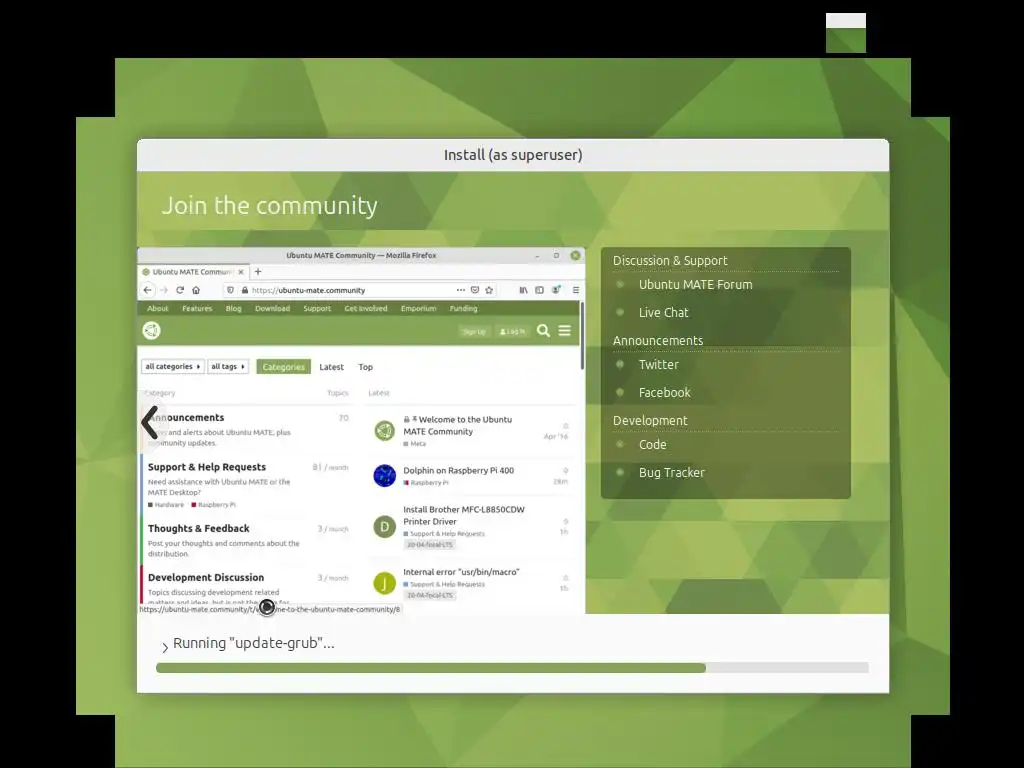Select the Top tab in the forum
Image resolution: width=1024 pixels, height=768 pixels.
pyautogui.click(x=366, y=367)
